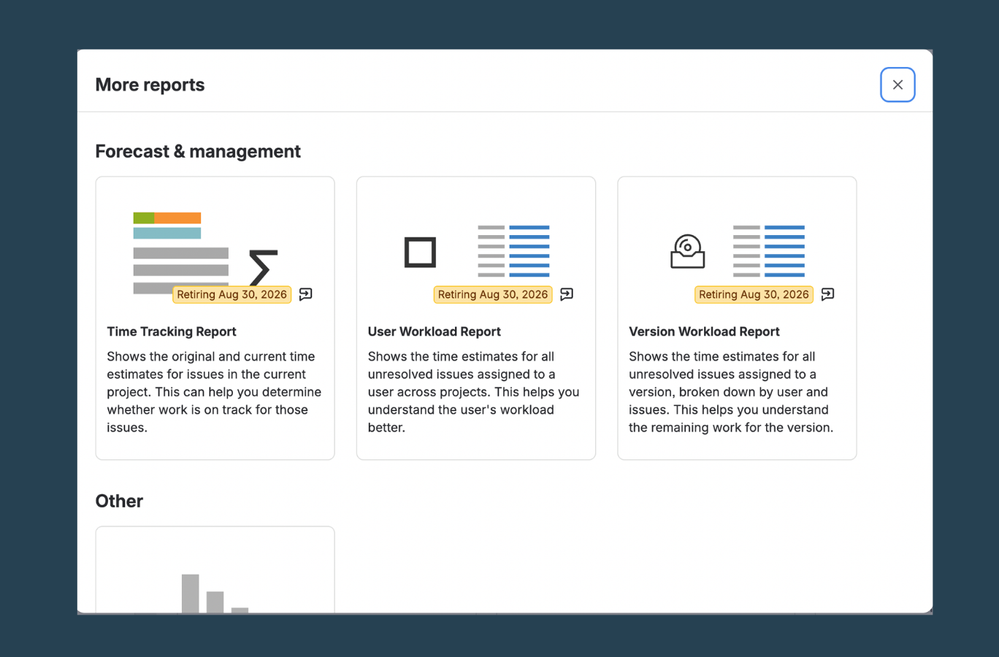Viewport: 999px width, 657px height.
Task: Click the Forecast & management heading
Action: (x=198, y=151)
